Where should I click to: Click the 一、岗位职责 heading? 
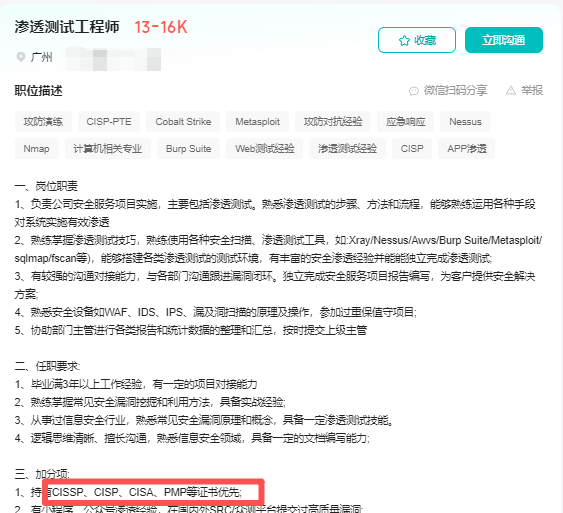[x=46, y=186]
